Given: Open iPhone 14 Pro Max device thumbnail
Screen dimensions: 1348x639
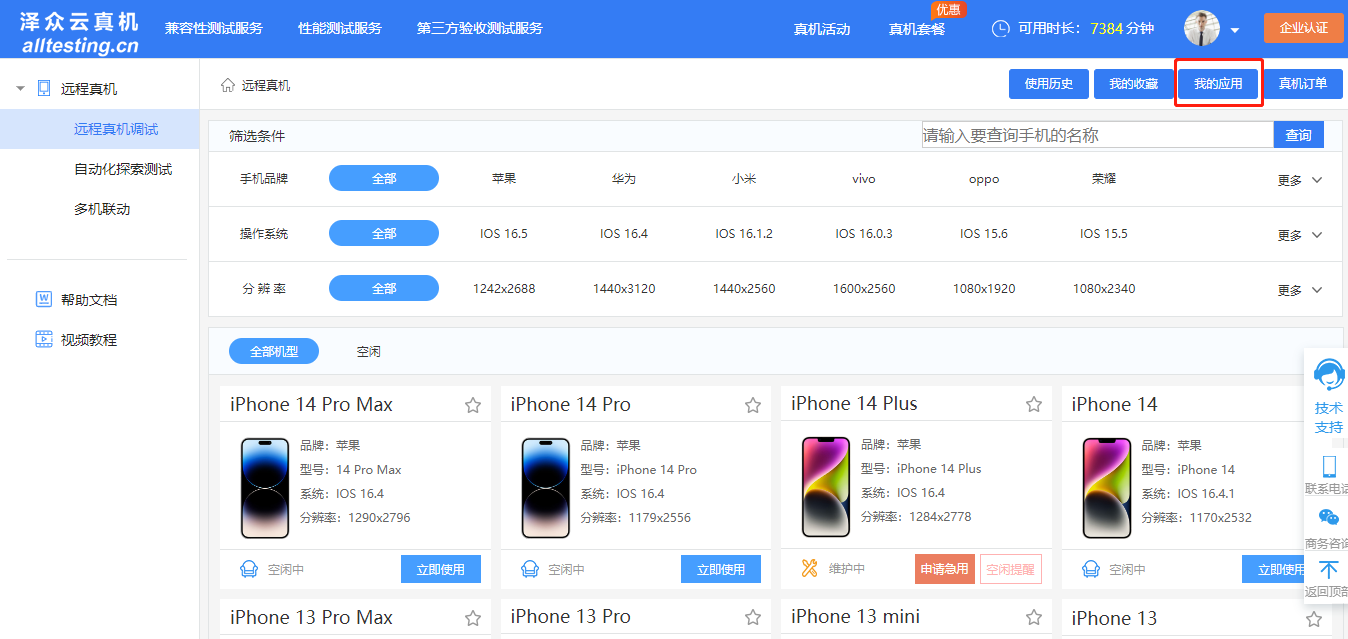Looking at the screenshot, I should pos(265,488).
